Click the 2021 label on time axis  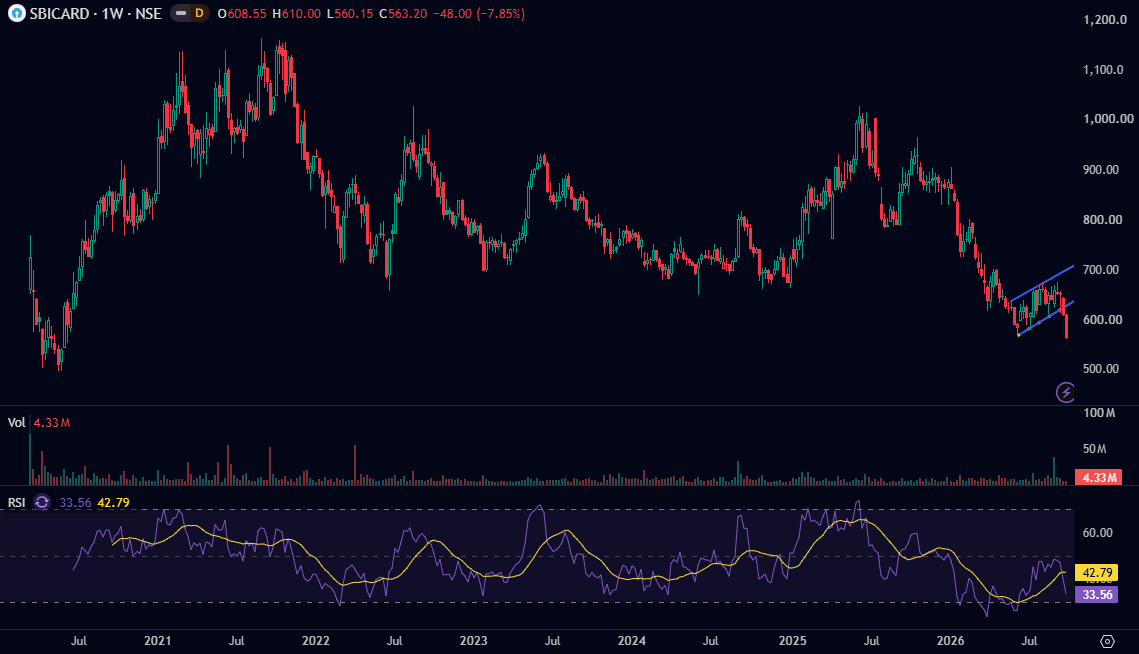[x=158, y=641]
